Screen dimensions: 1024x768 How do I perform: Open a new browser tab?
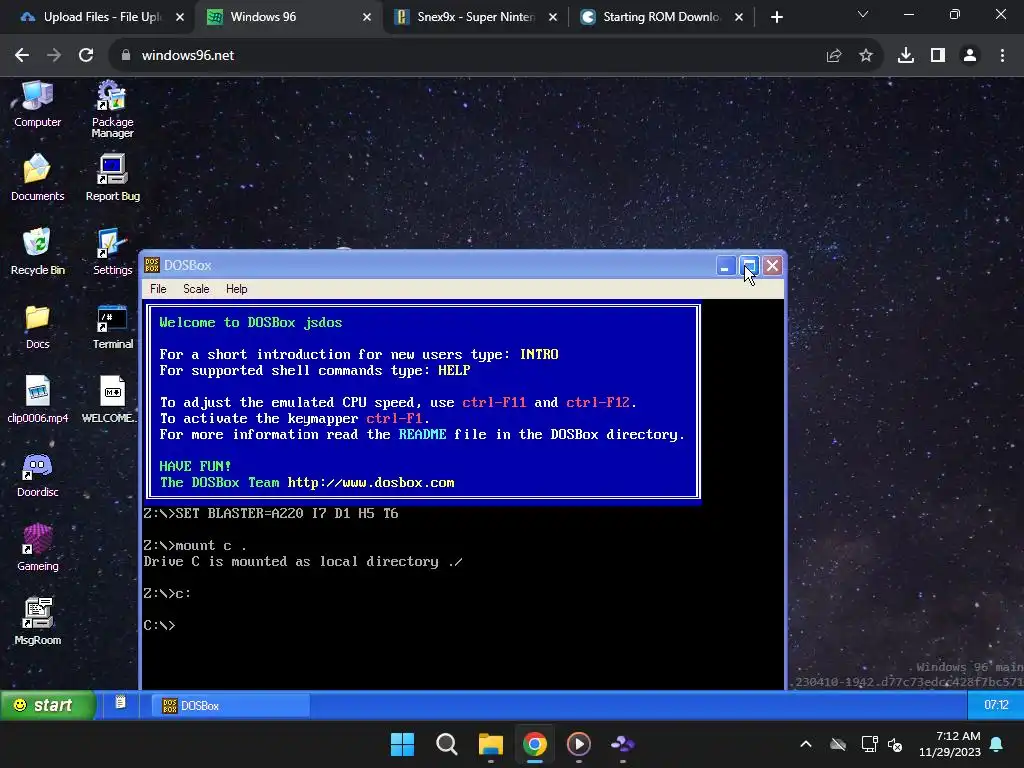[776, 18]
